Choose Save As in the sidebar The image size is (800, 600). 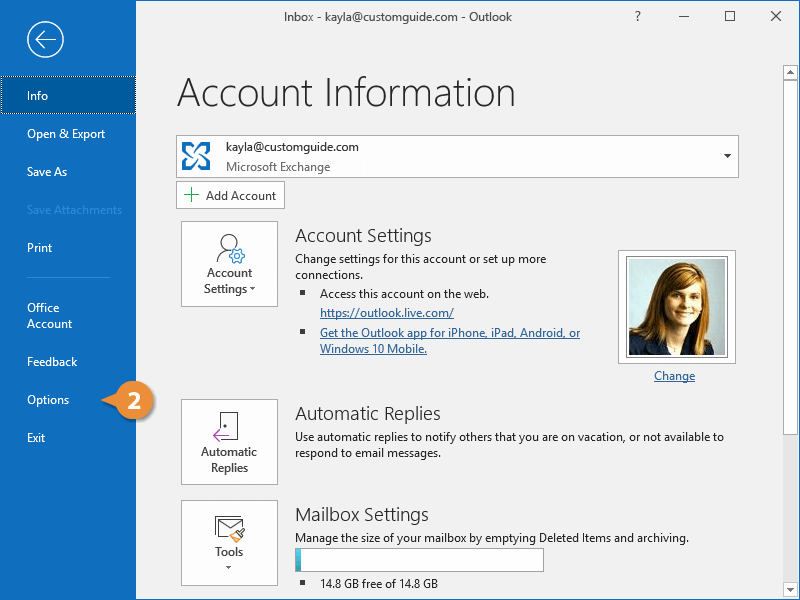point(68,172)
